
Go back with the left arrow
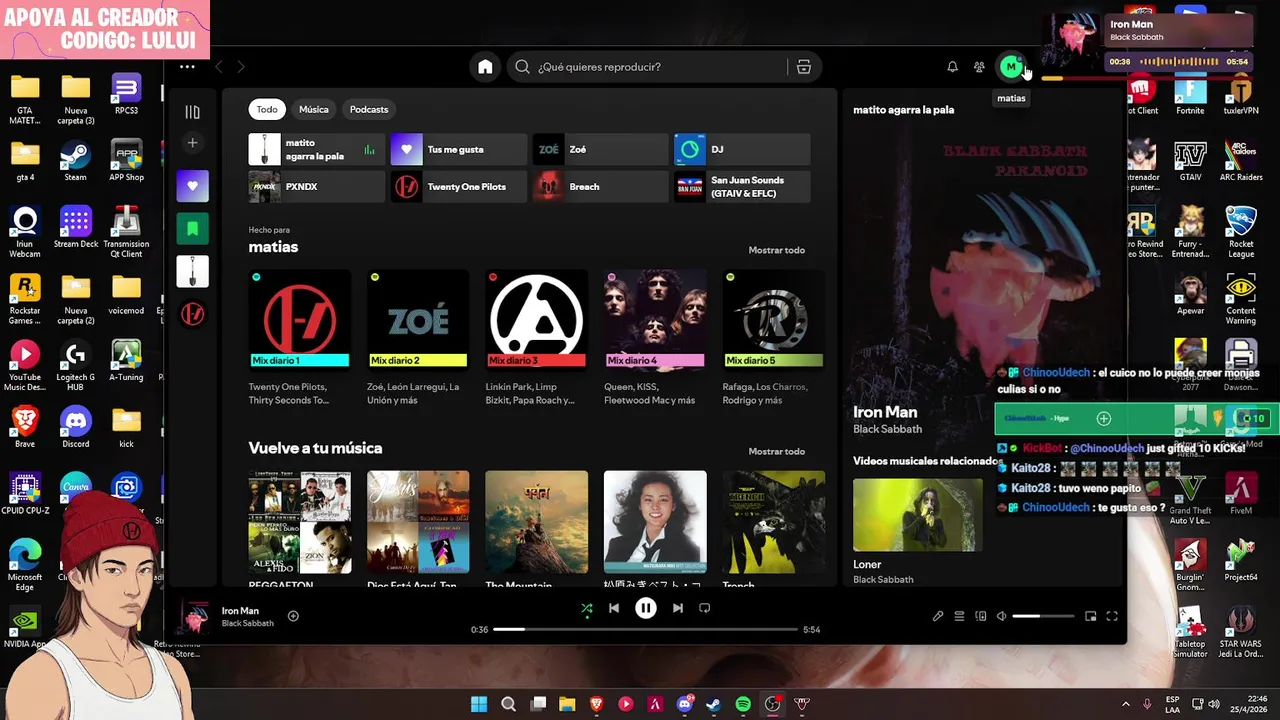219,67
